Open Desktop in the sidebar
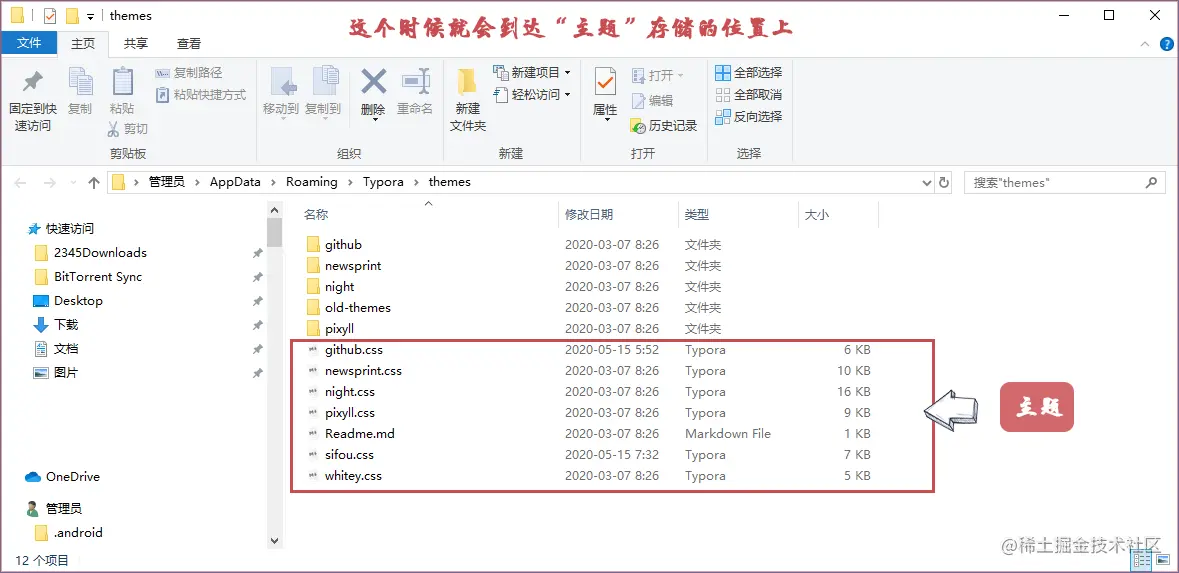The height and width of the screenshot is (573, 1179). coord(68,301)
